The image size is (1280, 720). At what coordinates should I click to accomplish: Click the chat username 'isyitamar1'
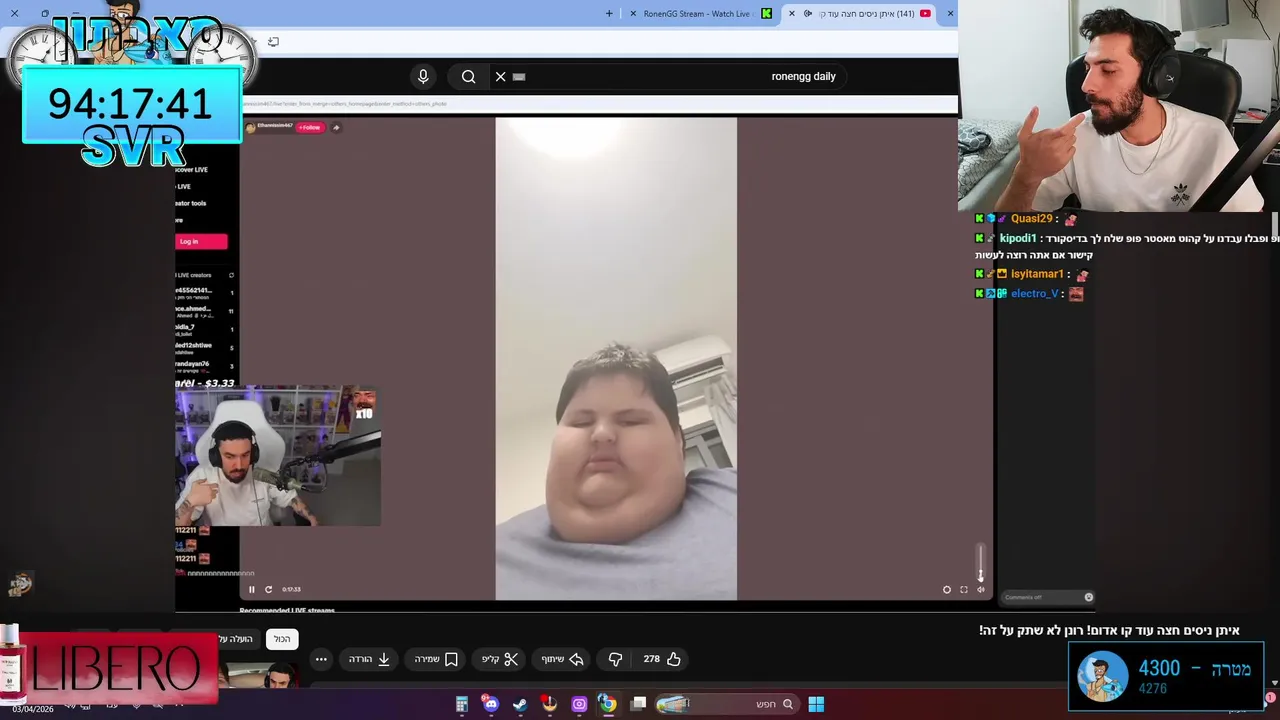click(x=1036, y=274)
